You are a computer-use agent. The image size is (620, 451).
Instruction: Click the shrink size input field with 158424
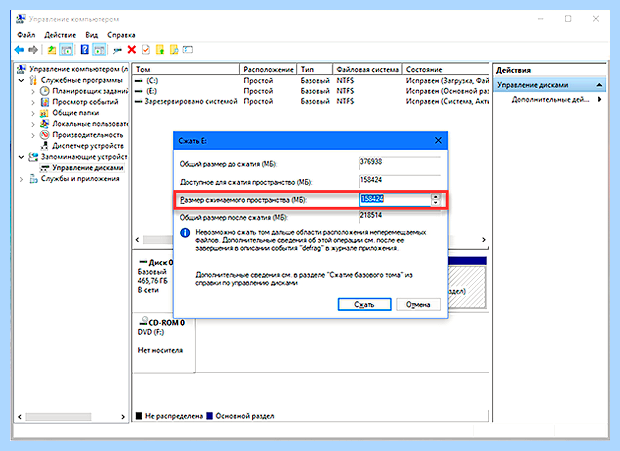click(394, 200)
